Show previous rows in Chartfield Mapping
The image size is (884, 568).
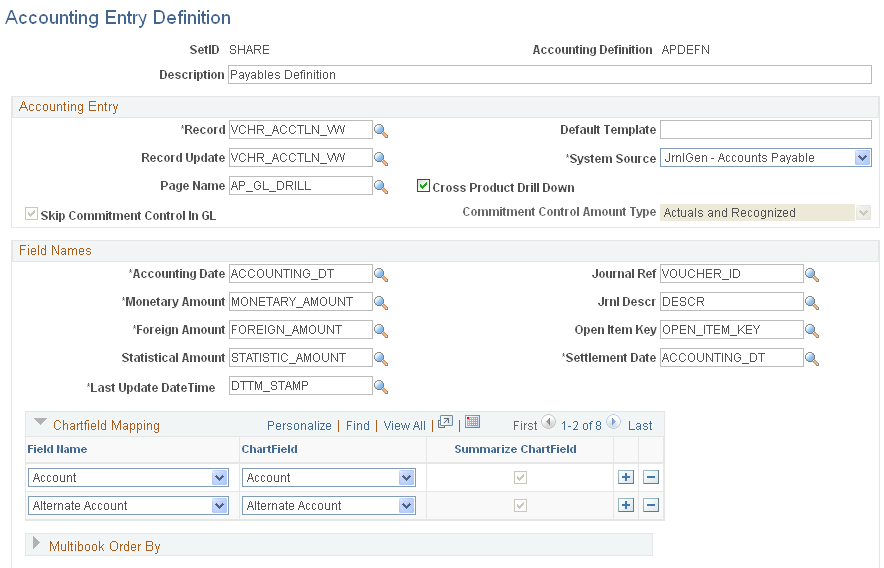pos(549,422)
